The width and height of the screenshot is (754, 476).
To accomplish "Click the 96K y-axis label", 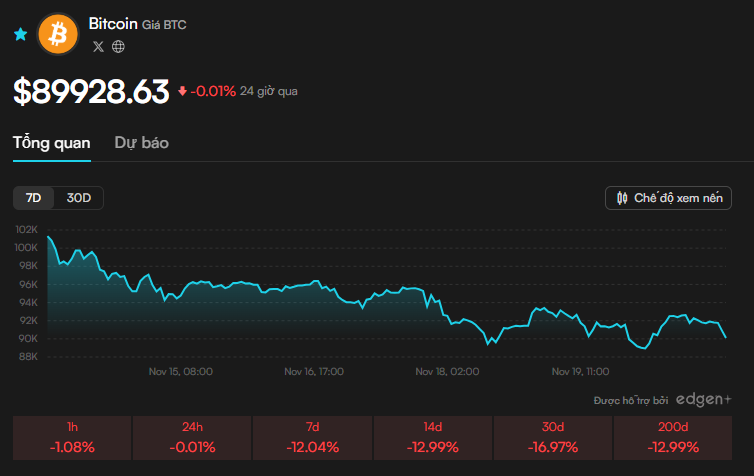I will [28, 285].
